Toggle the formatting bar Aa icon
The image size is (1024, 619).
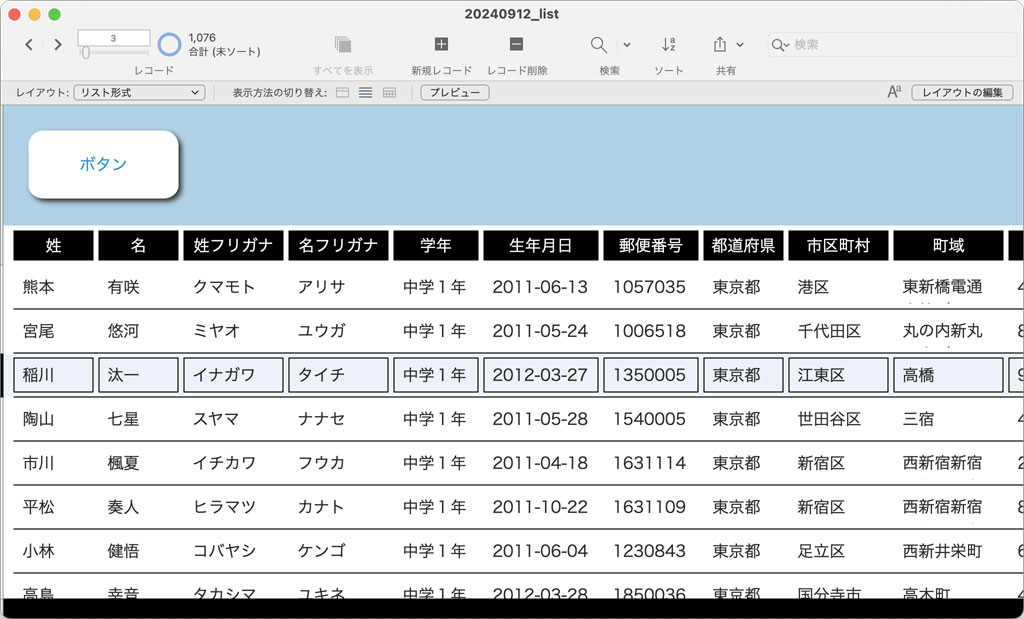click(894, 92)
